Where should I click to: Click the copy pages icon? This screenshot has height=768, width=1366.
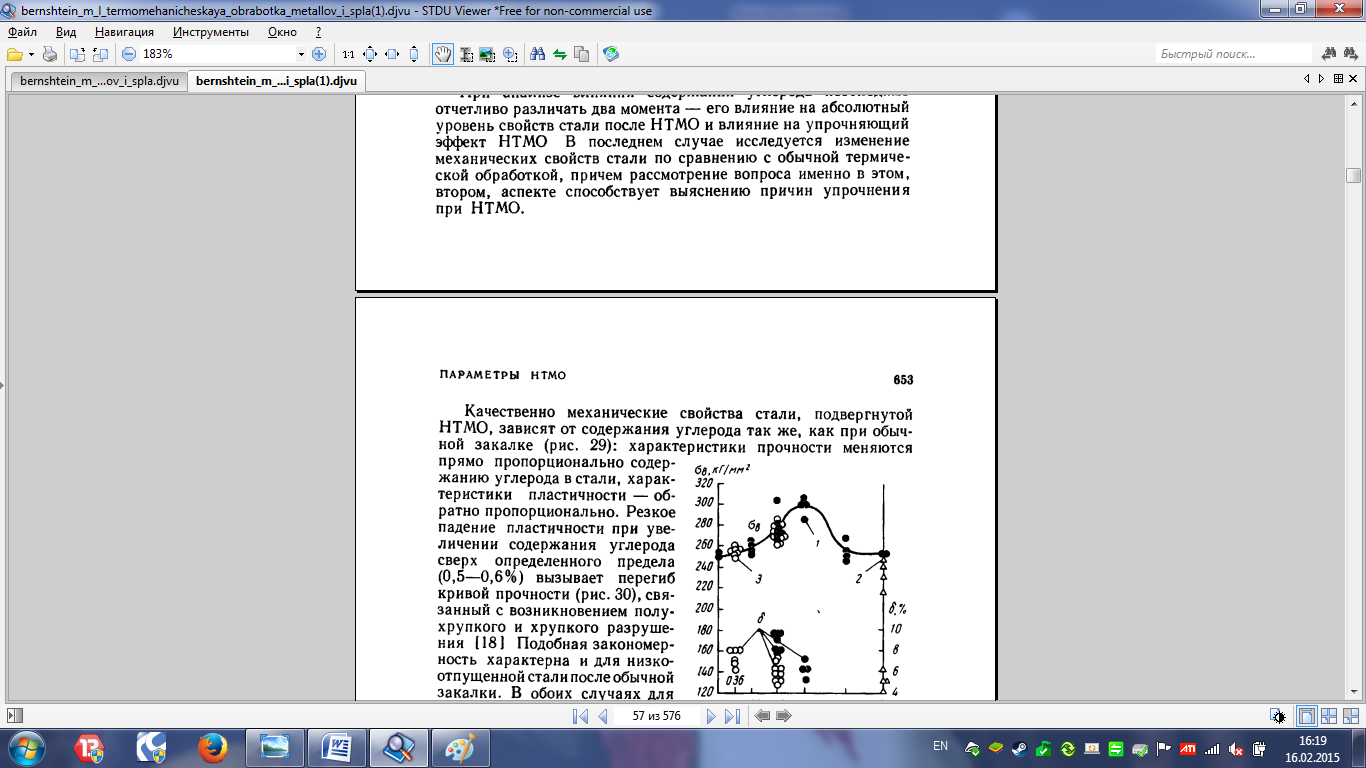coord(581,54)
